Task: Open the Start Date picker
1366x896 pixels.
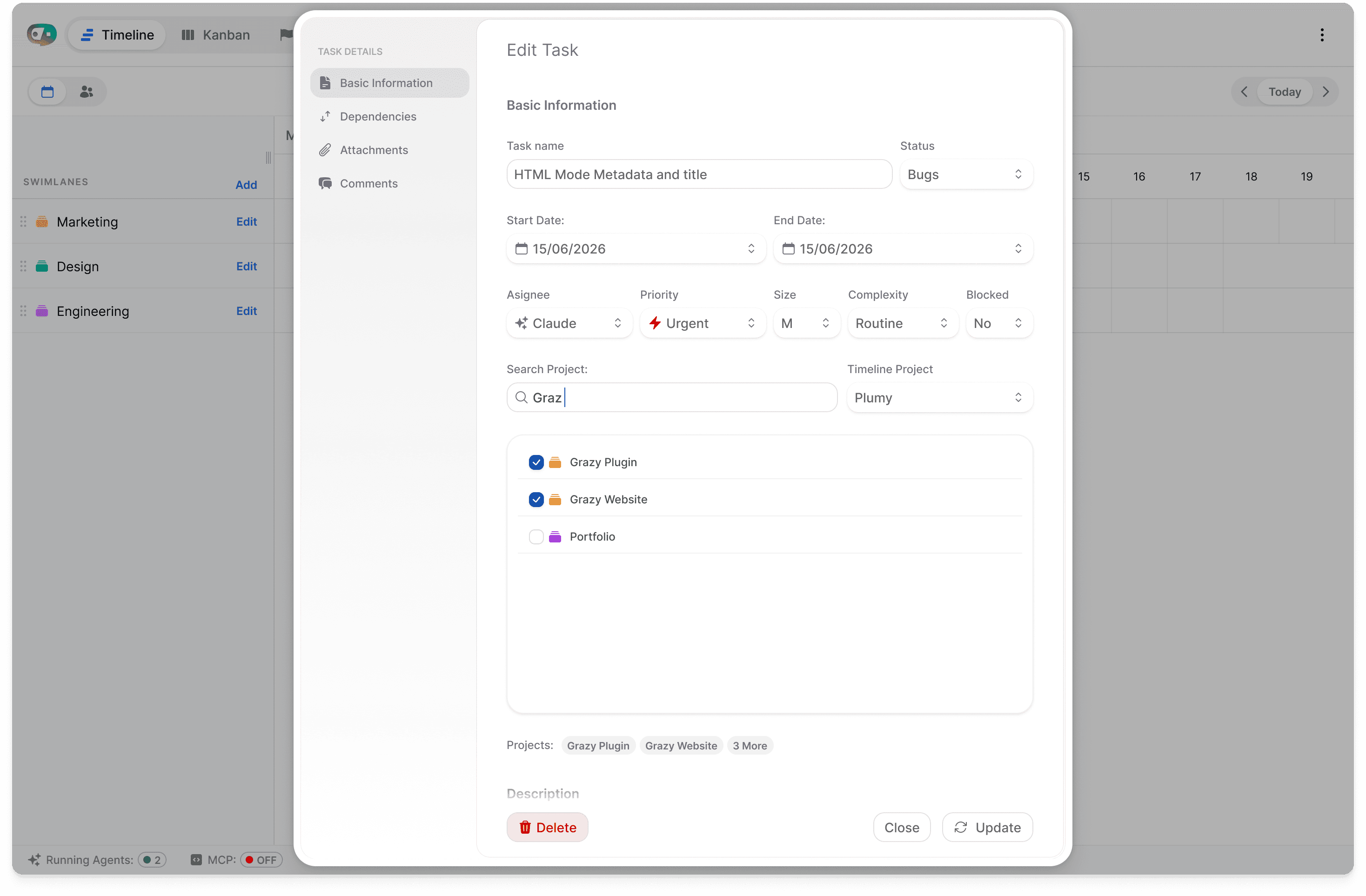Action: point(636,248)
